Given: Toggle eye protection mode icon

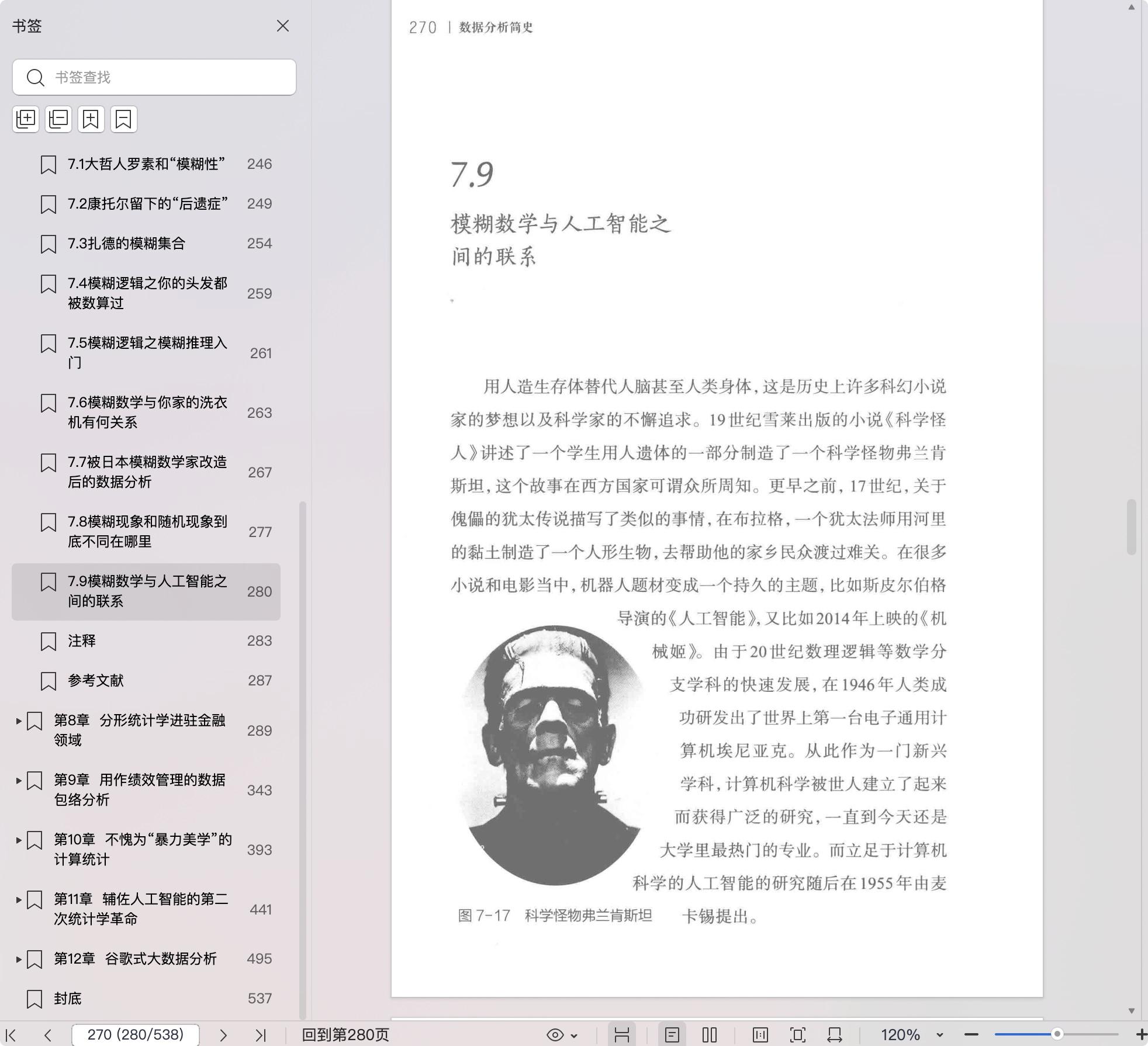Looking at the screenshot, I should coord(555,1035).
